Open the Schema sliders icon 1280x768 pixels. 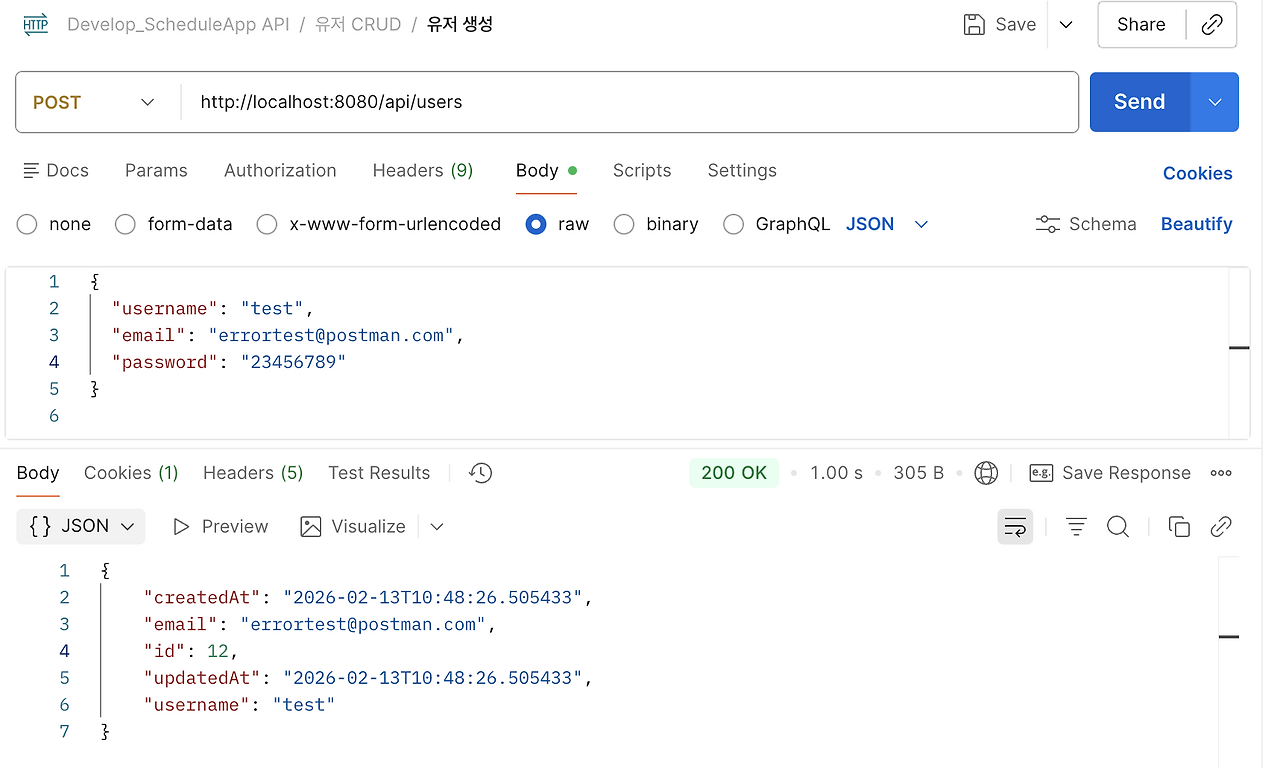click(1048, 224)
